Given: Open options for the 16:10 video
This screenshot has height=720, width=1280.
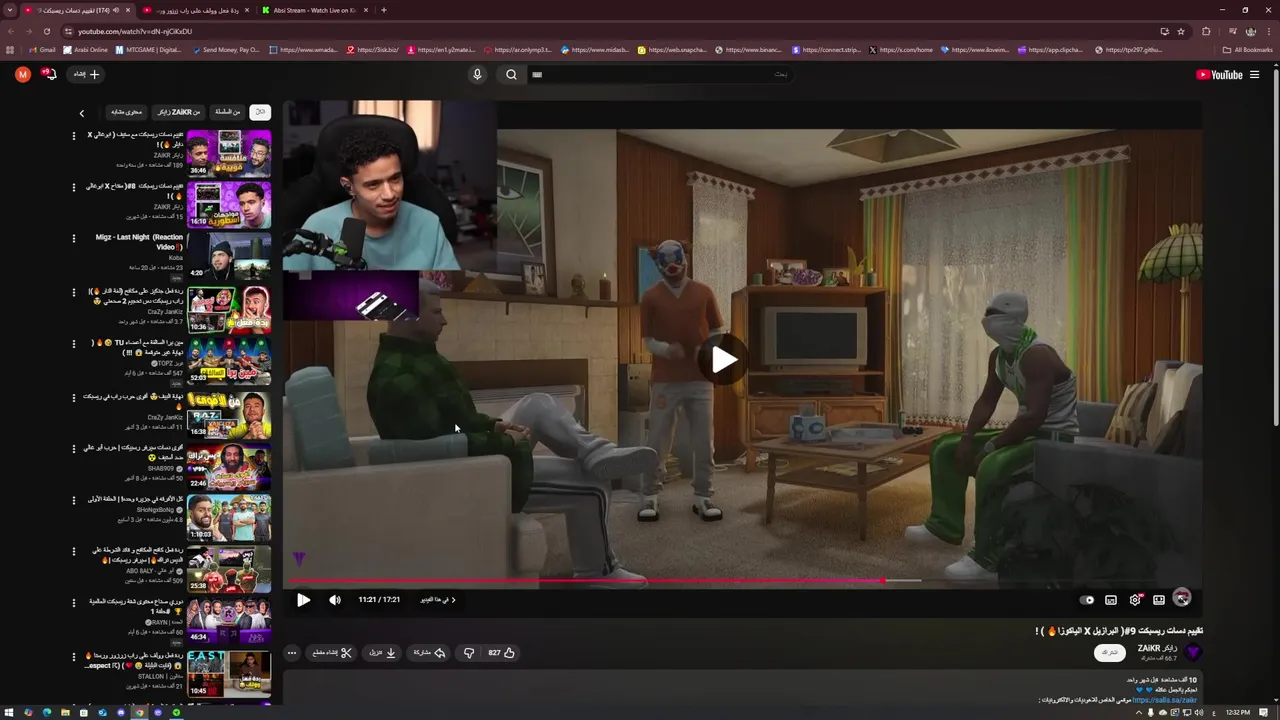Looking at the screenshot, I should click(x=73, y=187).
